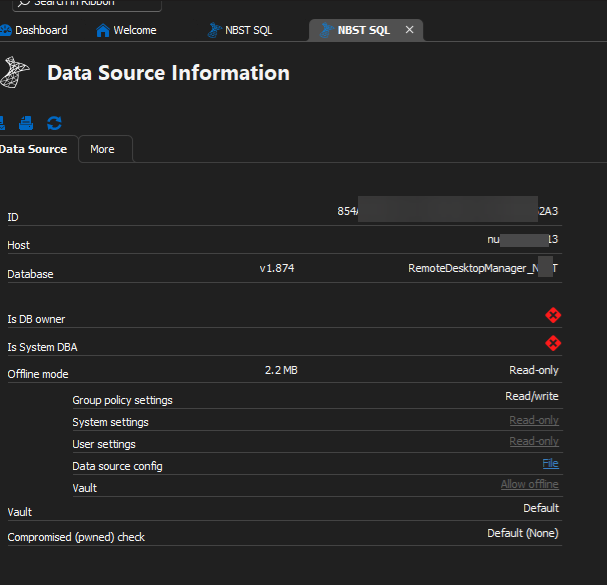Click the Data Source Information SQL logo
The height and width of the screenshot is (585, 607).
point(15,72)
